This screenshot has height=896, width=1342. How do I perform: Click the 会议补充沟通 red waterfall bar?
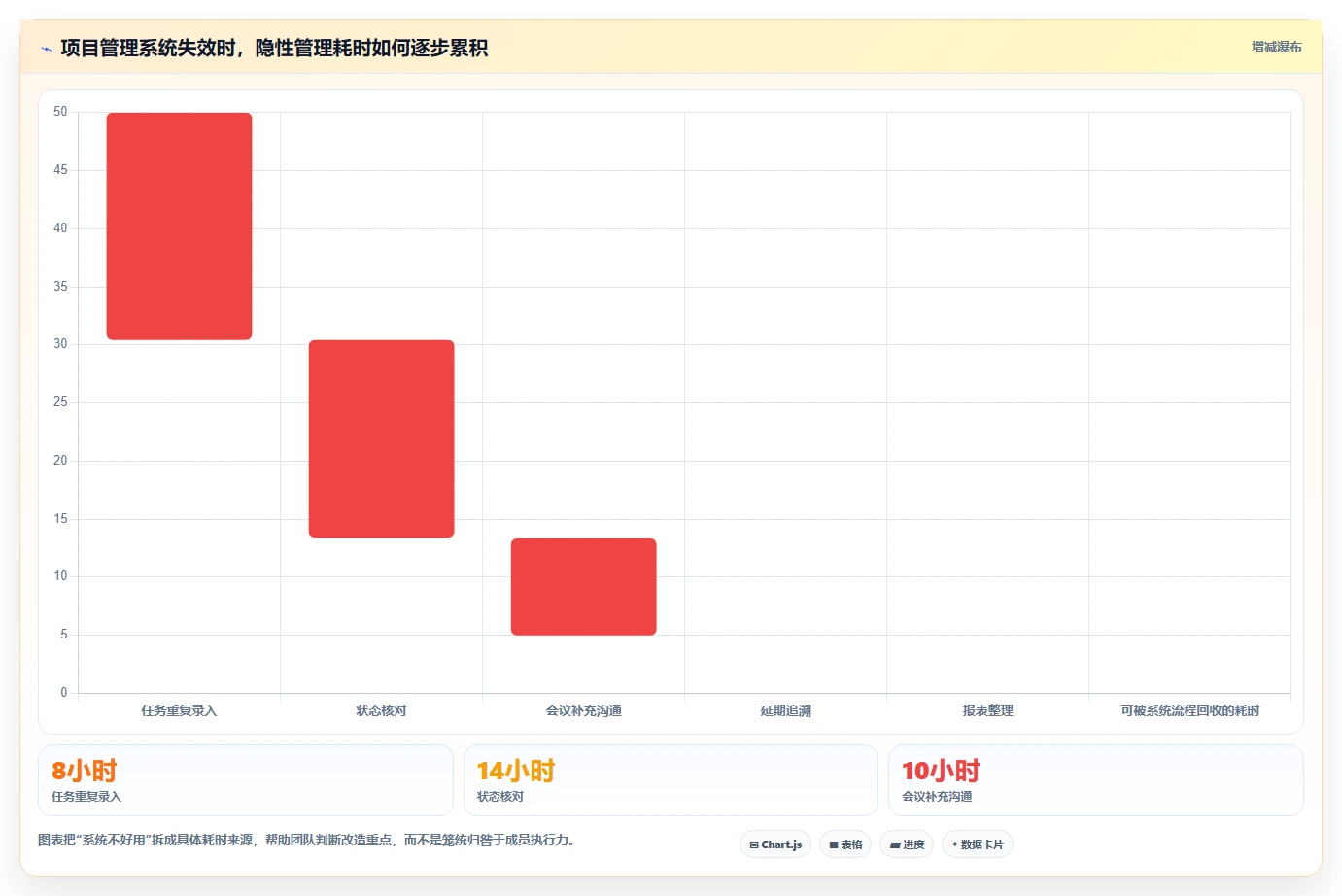pos(583,587)
